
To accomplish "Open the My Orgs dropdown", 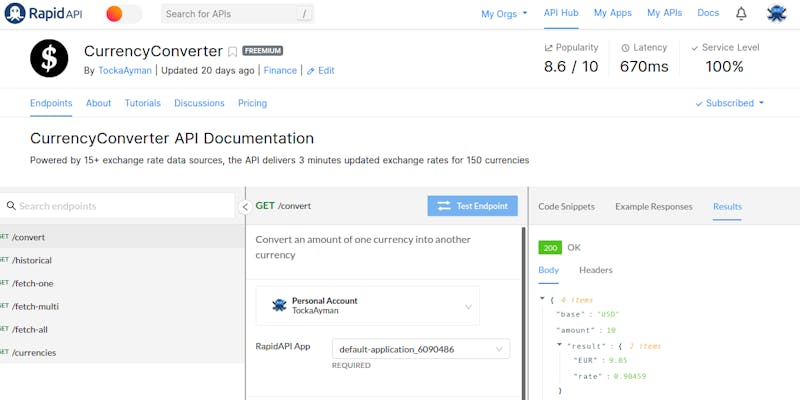I will tap(504, 14).
